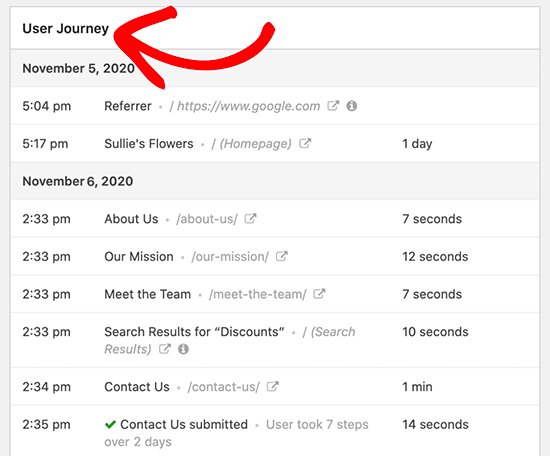550x456 pixels.
Task: Click the info icon beside Search Results
Action: (x=183, y=349)
